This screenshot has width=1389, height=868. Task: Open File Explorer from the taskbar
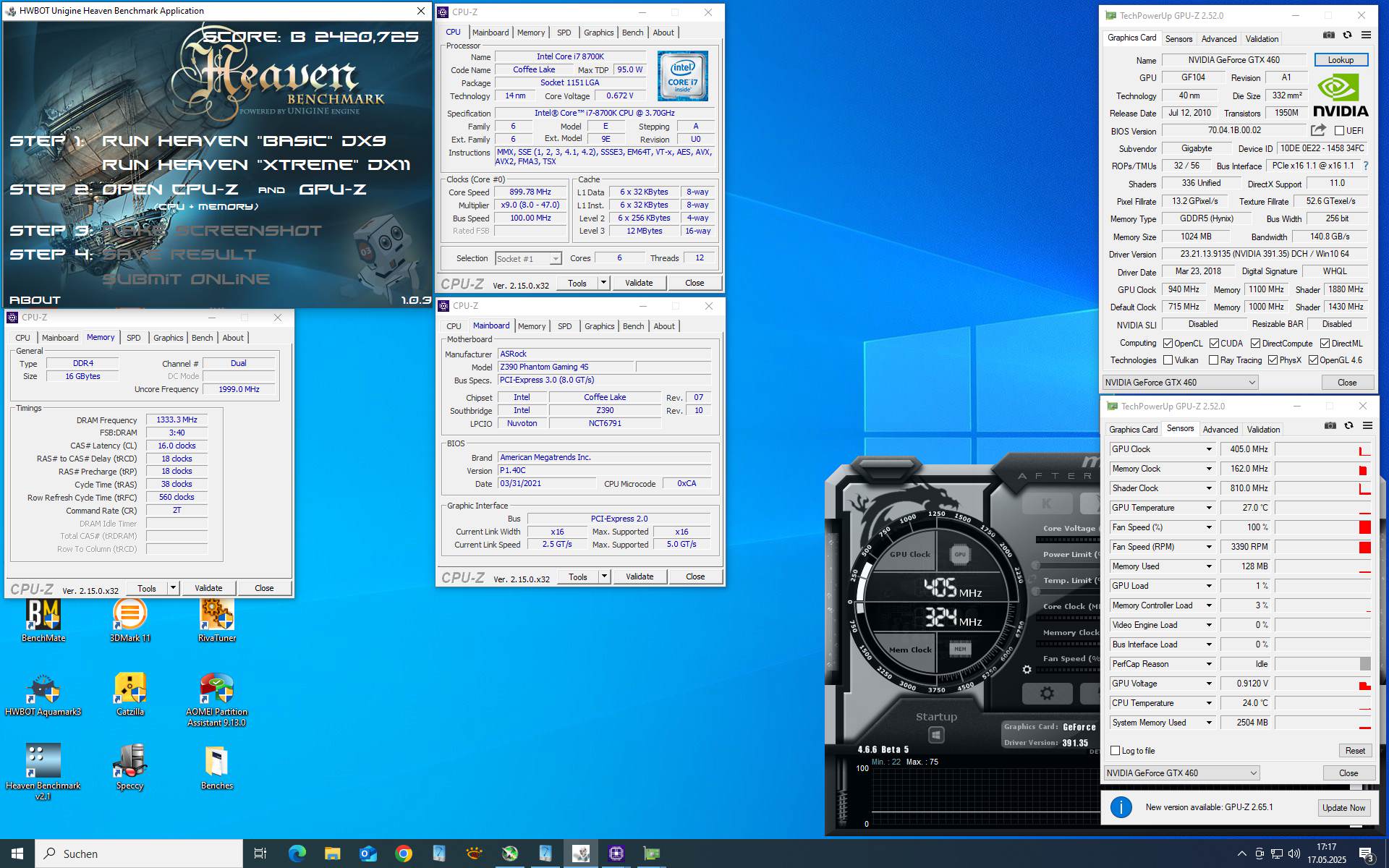coord(332,854)
